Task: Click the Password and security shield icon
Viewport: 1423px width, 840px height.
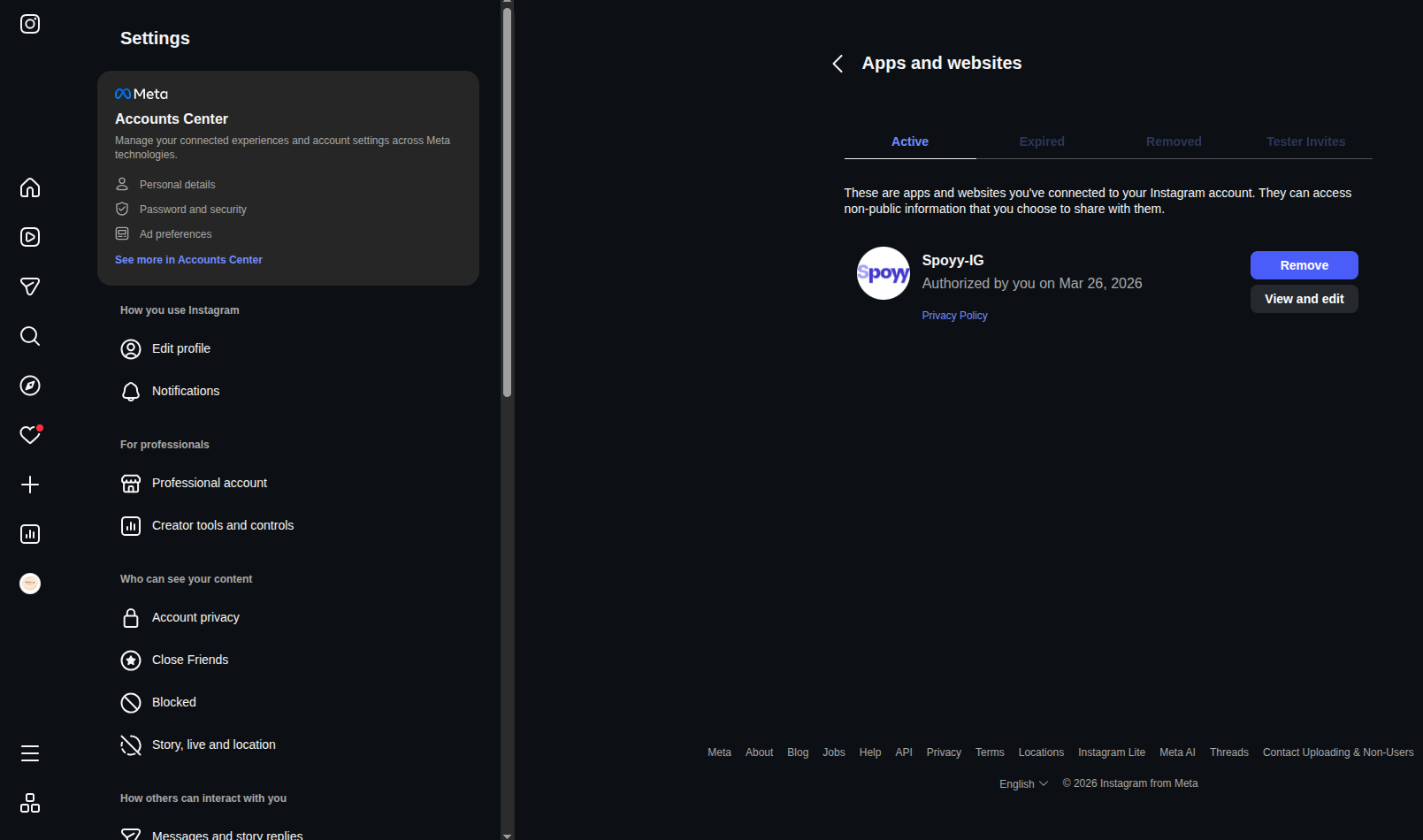Action: click(122, 209)
